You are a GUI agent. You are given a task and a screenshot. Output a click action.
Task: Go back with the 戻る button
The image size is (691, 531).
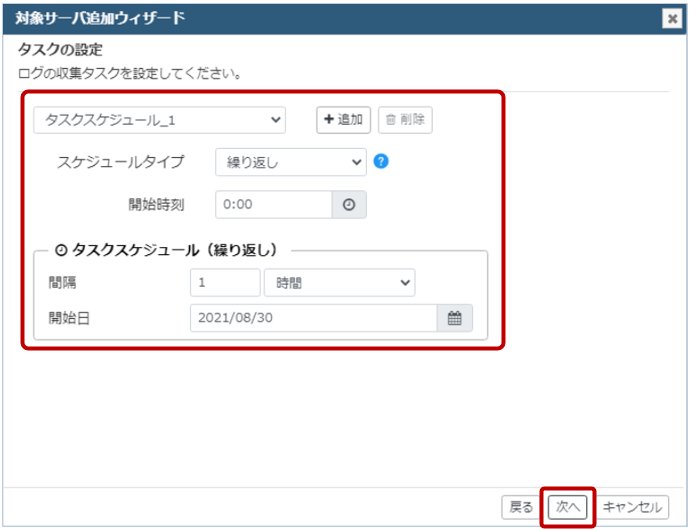(x=521, y=507)
